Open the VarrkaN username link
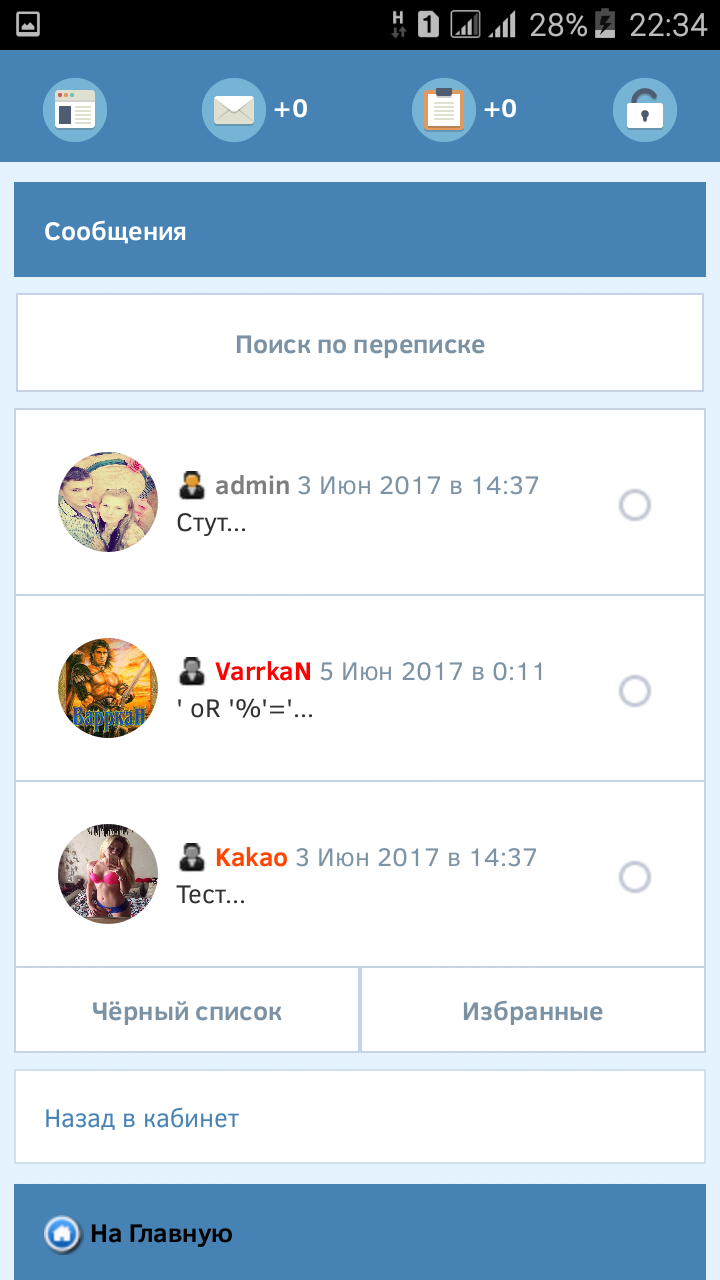Viewport: 720px width, 1280px height. tap(263, 671)
